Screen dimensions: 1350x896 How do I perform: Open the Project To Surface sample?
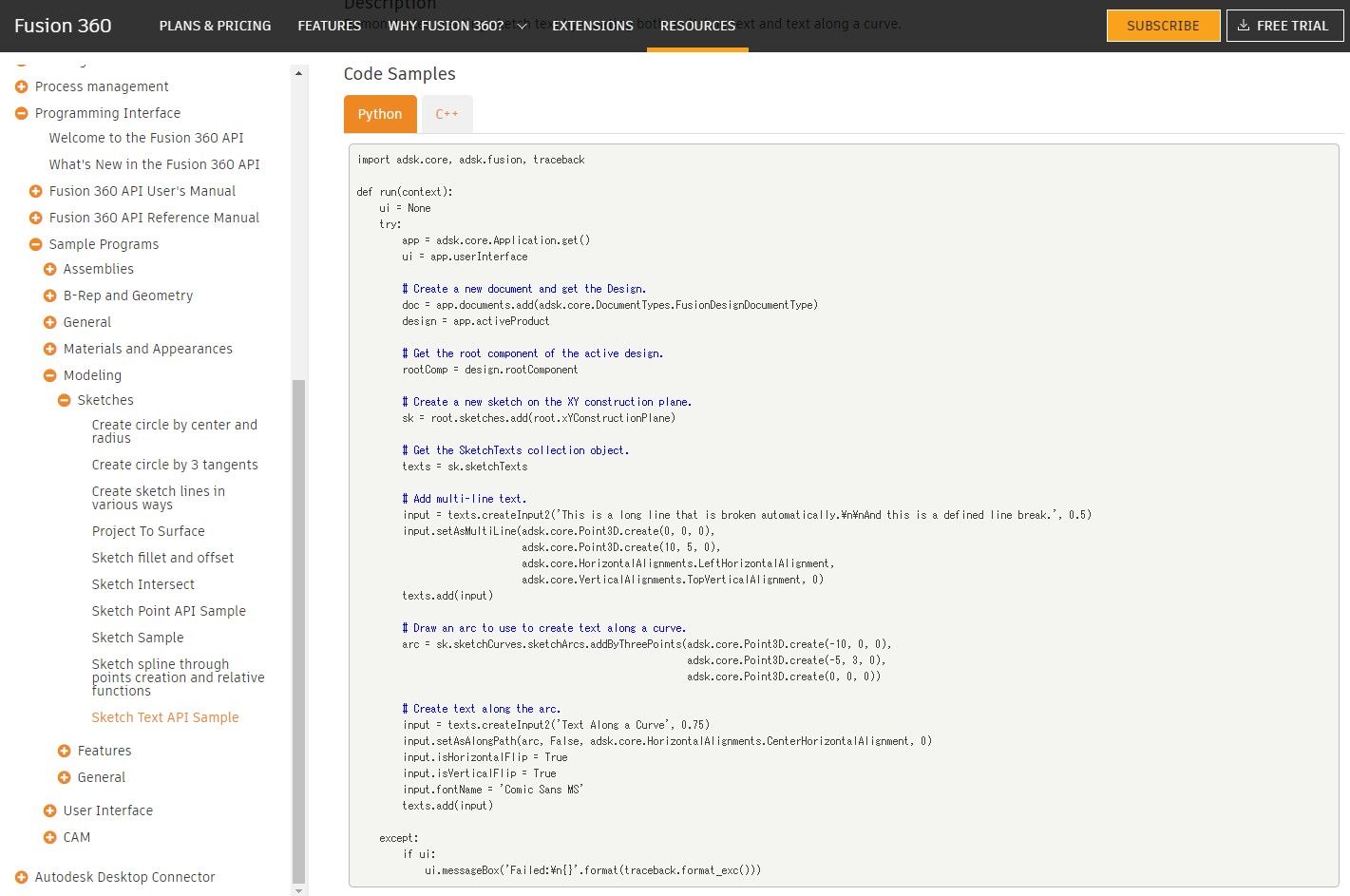pos(148,531)
